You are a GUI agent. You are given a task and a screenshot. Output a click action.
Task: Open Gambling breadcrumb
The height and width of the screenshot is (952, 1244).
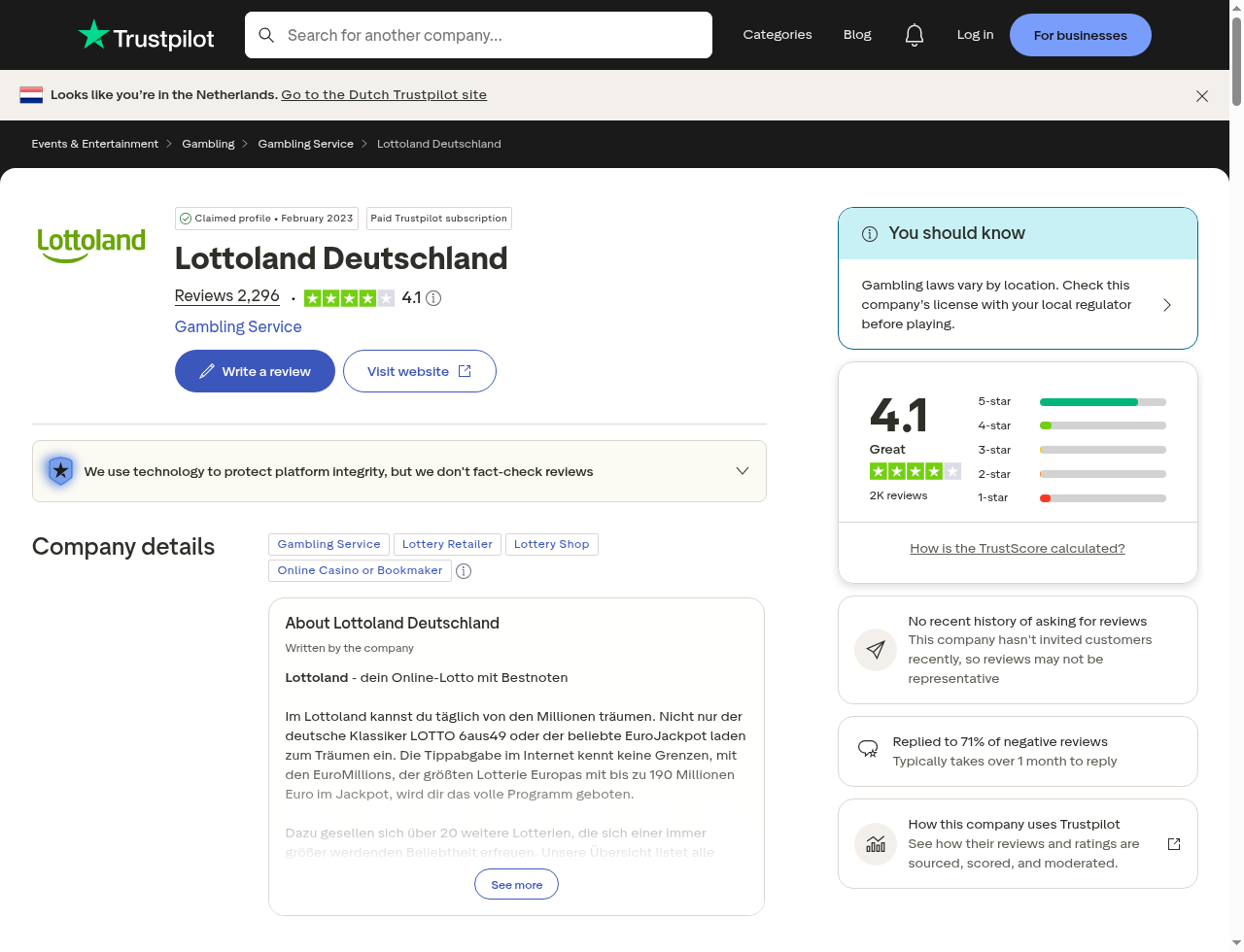point(208,144)
